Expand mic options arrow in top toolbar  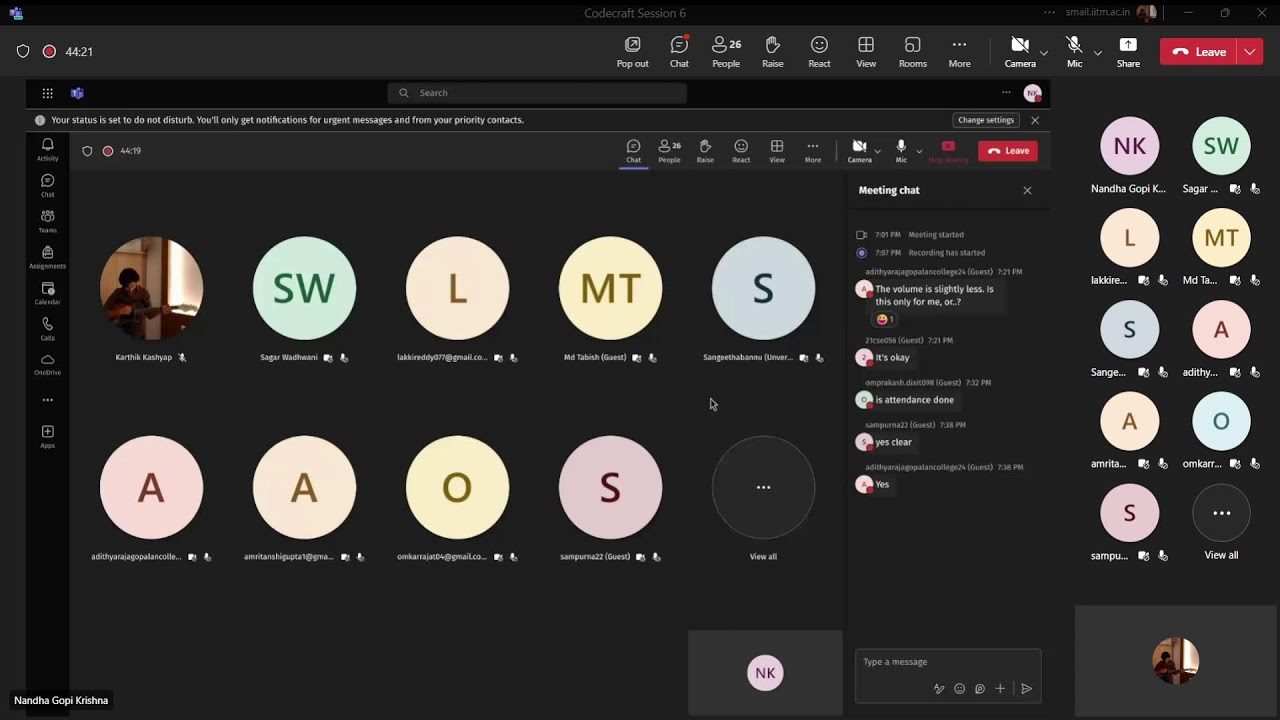1098,52
